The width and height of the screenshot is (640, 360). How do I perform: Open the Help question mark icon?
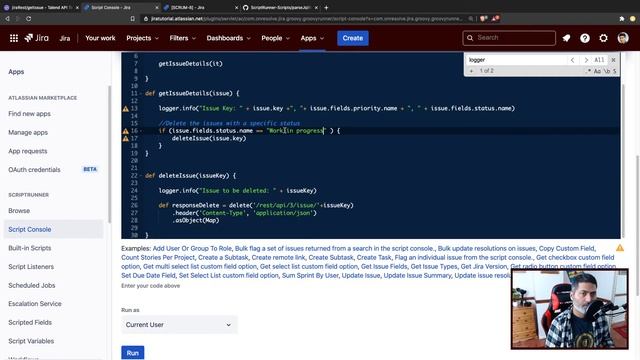pyautogui.click(x=585, y=38)
